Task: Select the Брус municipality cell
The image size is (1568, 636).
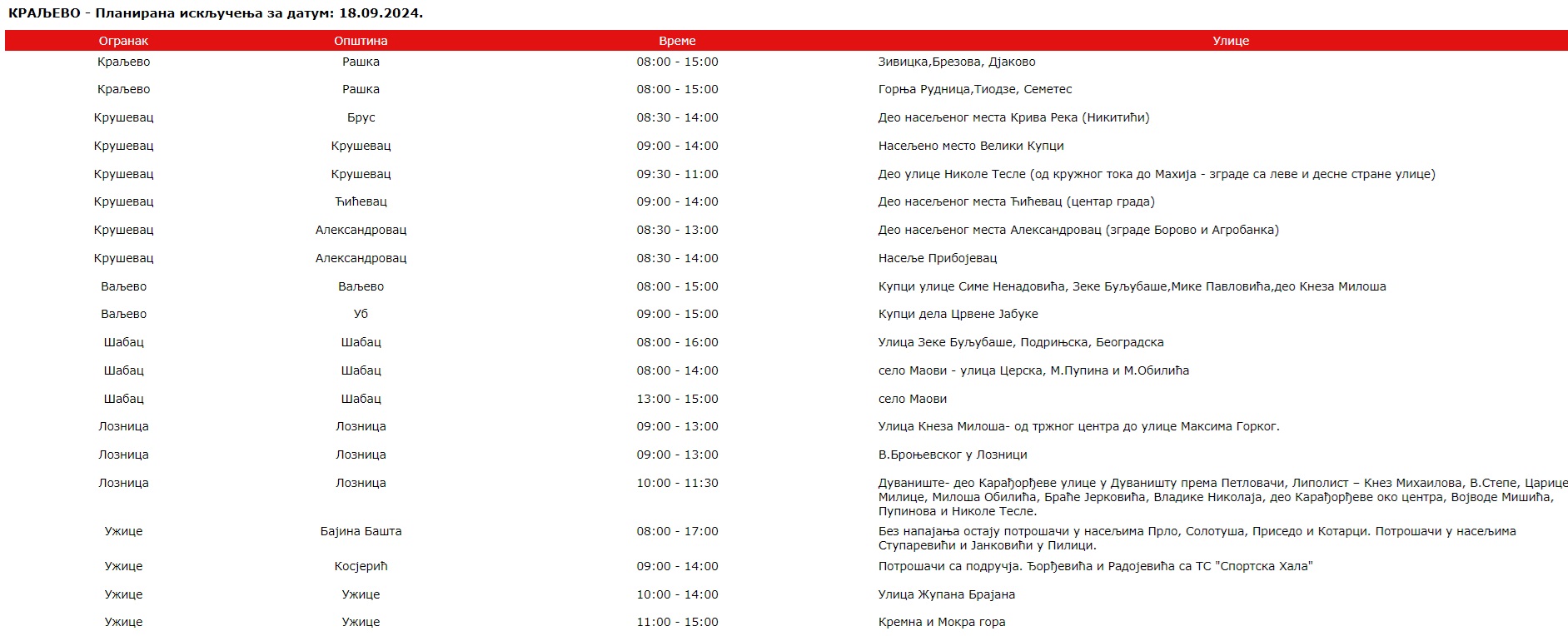Action: click(x=361, y=117)
